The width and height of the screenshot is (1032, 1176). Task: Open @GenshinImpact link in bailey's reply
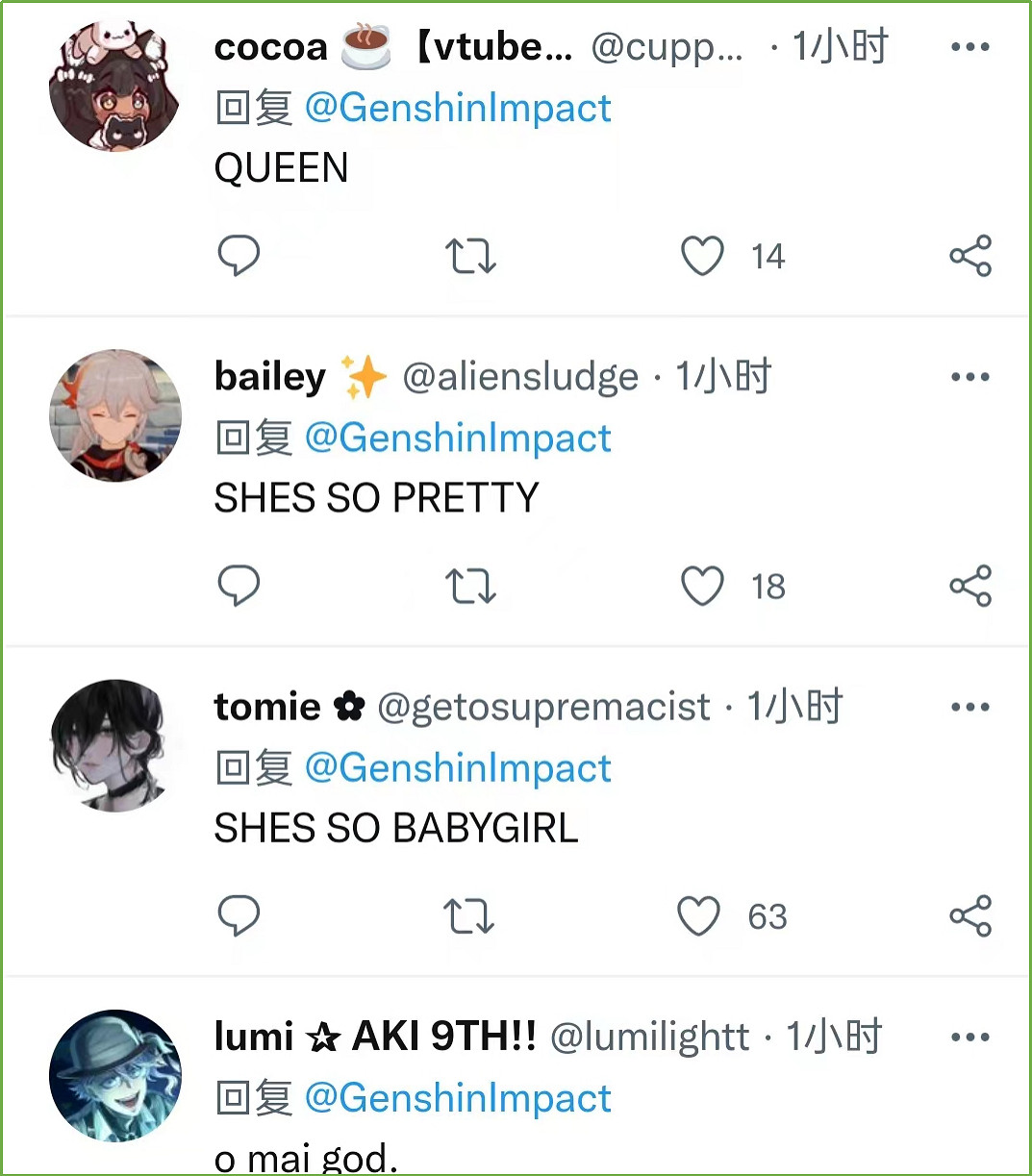458,438
